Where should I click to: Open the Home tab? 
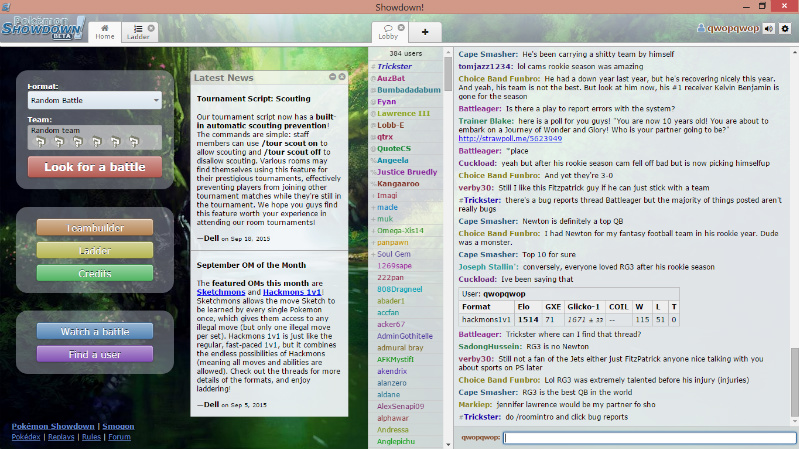point(105,31)
